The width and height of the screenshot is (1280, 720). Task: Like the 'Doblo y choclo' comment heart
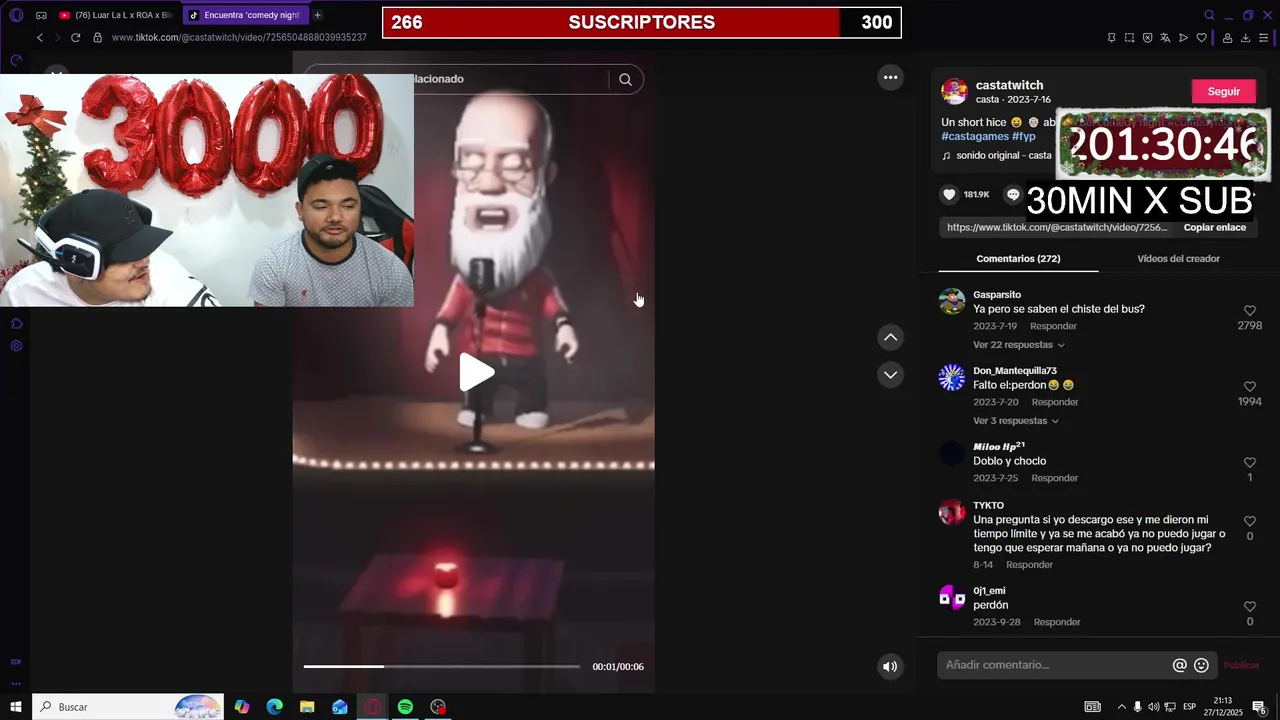1250,463
